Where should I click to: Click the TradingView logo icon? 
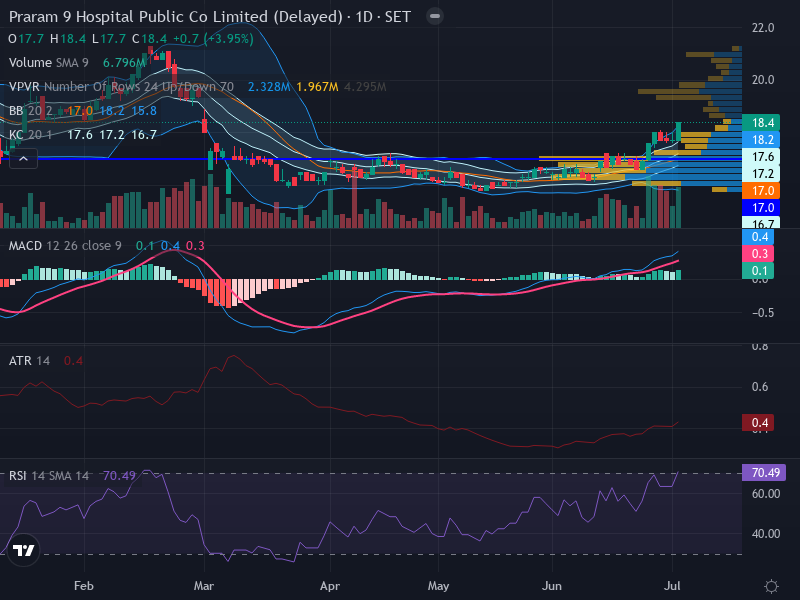click(23, 550)
